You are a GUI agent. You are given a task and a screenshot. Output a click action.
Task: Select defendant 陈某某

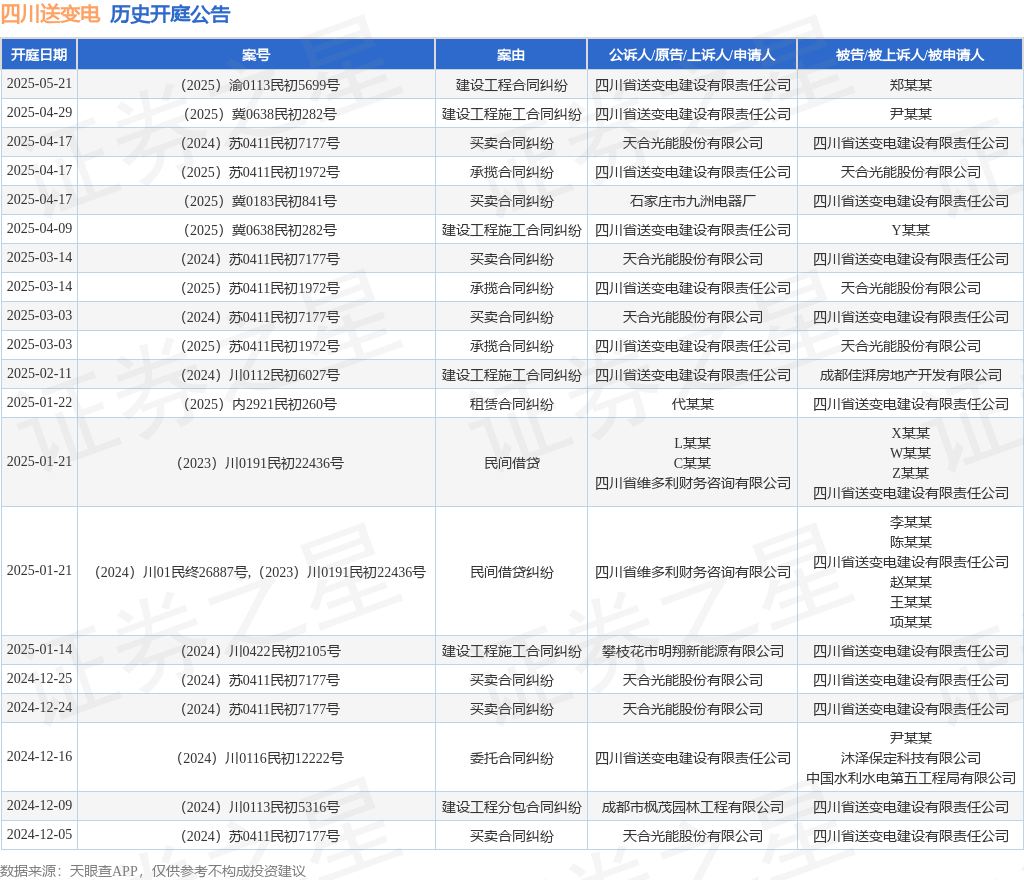click(x=910, y=542)
